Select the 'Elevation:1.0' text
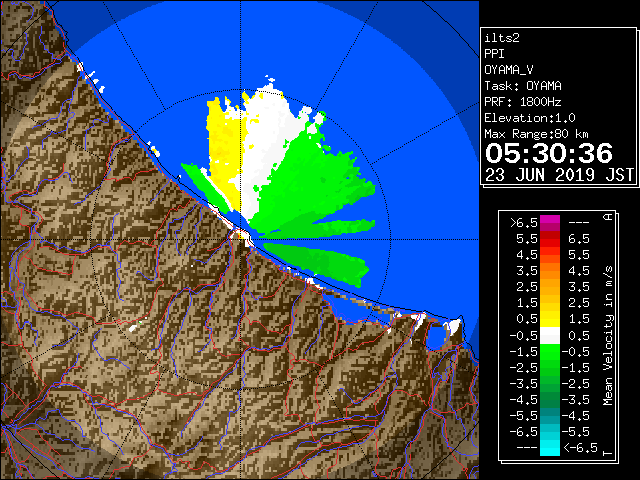 coord(530,118)
